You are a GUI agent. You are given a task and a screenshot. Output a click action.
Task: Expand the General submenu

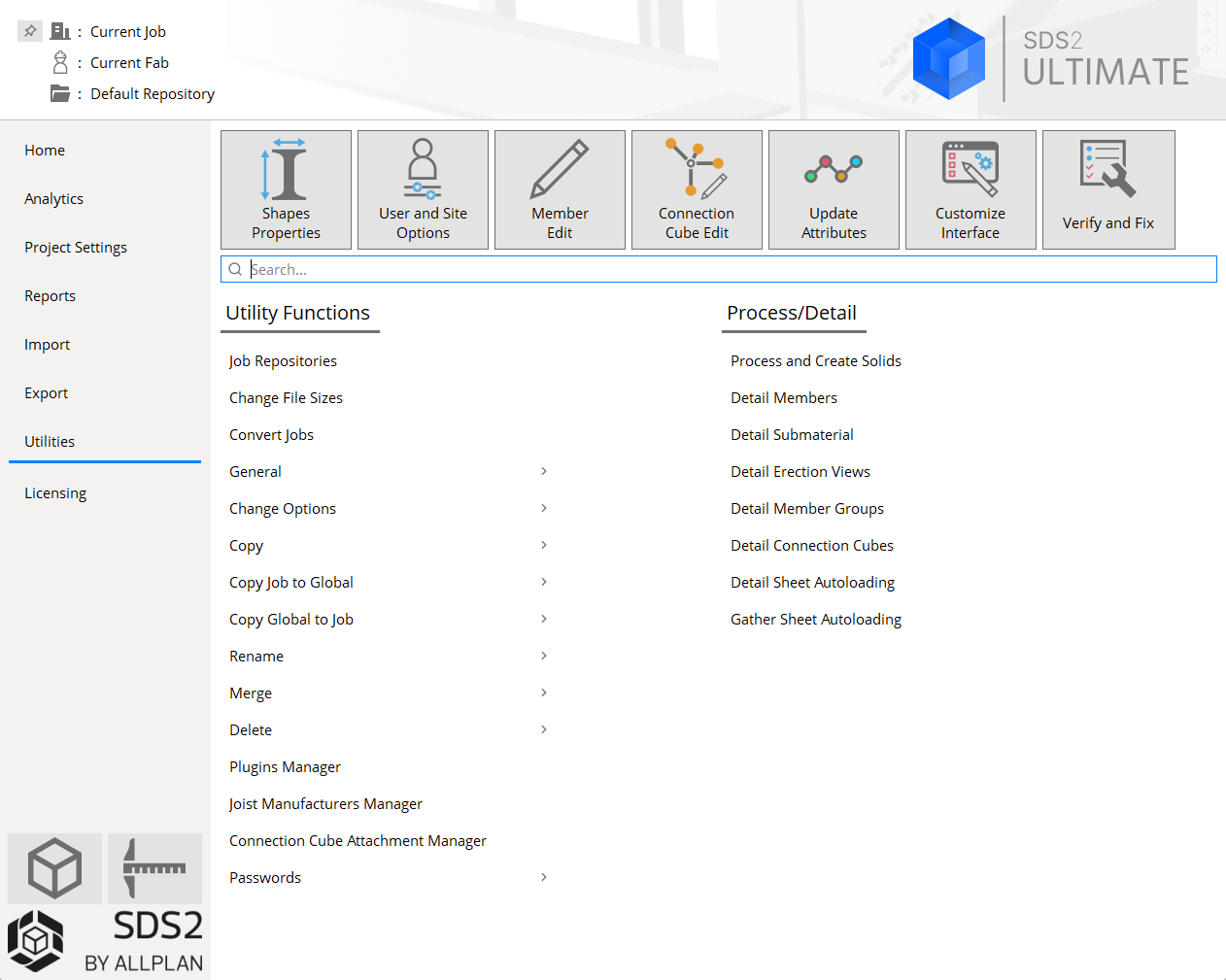[544, 471]
